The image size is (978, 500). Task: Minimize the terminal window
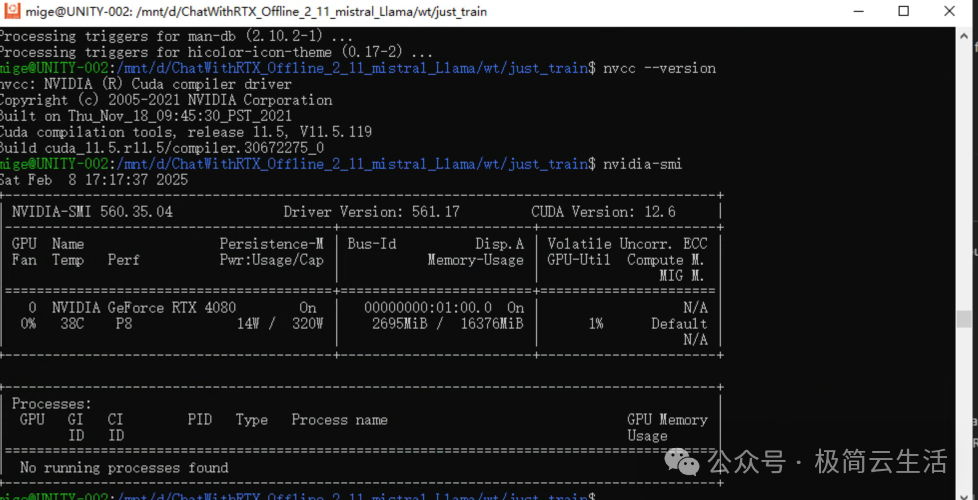tap(857, 11)
